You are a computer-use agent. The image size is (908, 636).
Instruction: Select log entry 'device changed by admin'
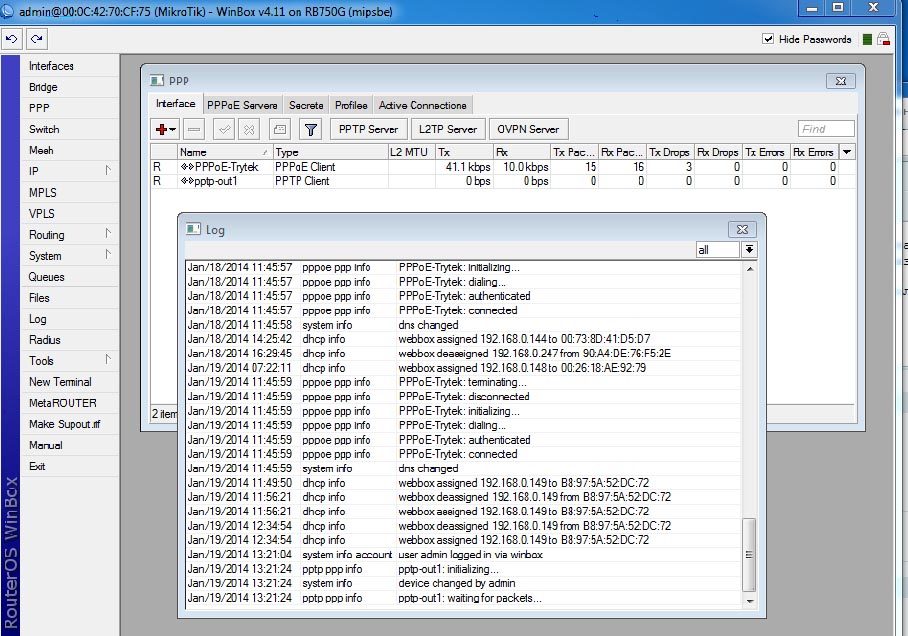click(x=463, y=583)
